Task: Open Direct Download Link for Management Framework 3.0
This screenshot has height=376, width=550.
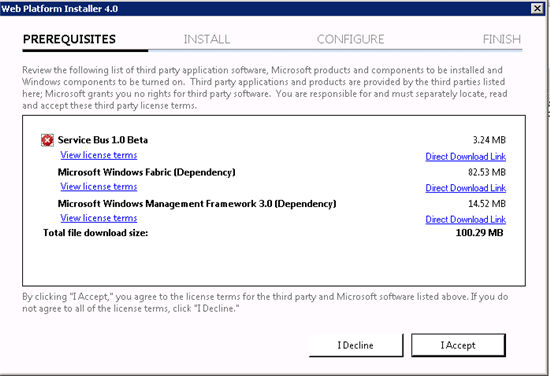Action: point(465,220)
